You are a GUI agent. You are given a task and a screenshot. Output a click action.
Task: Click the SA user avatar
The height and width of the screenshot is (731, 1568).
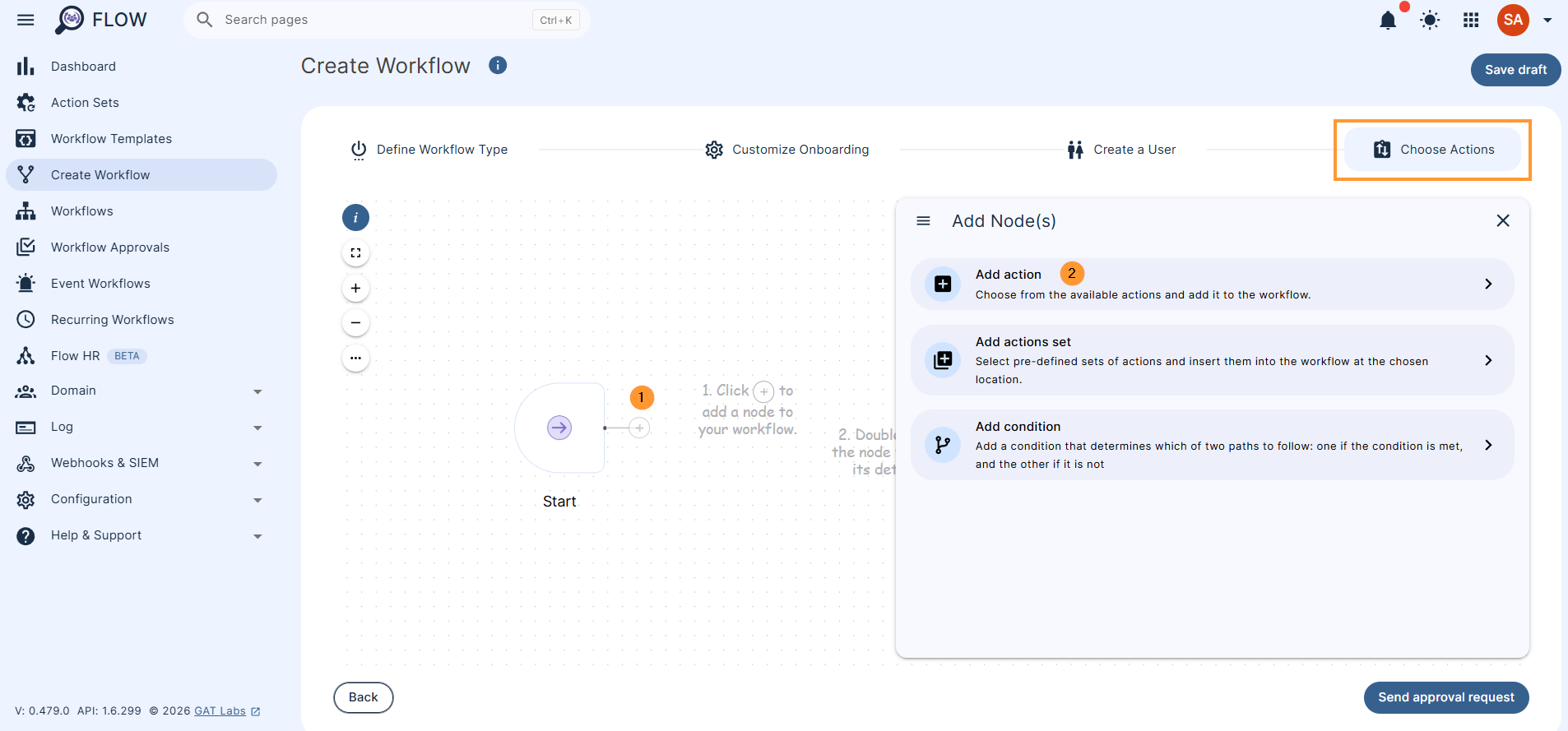click(1513, 20)
